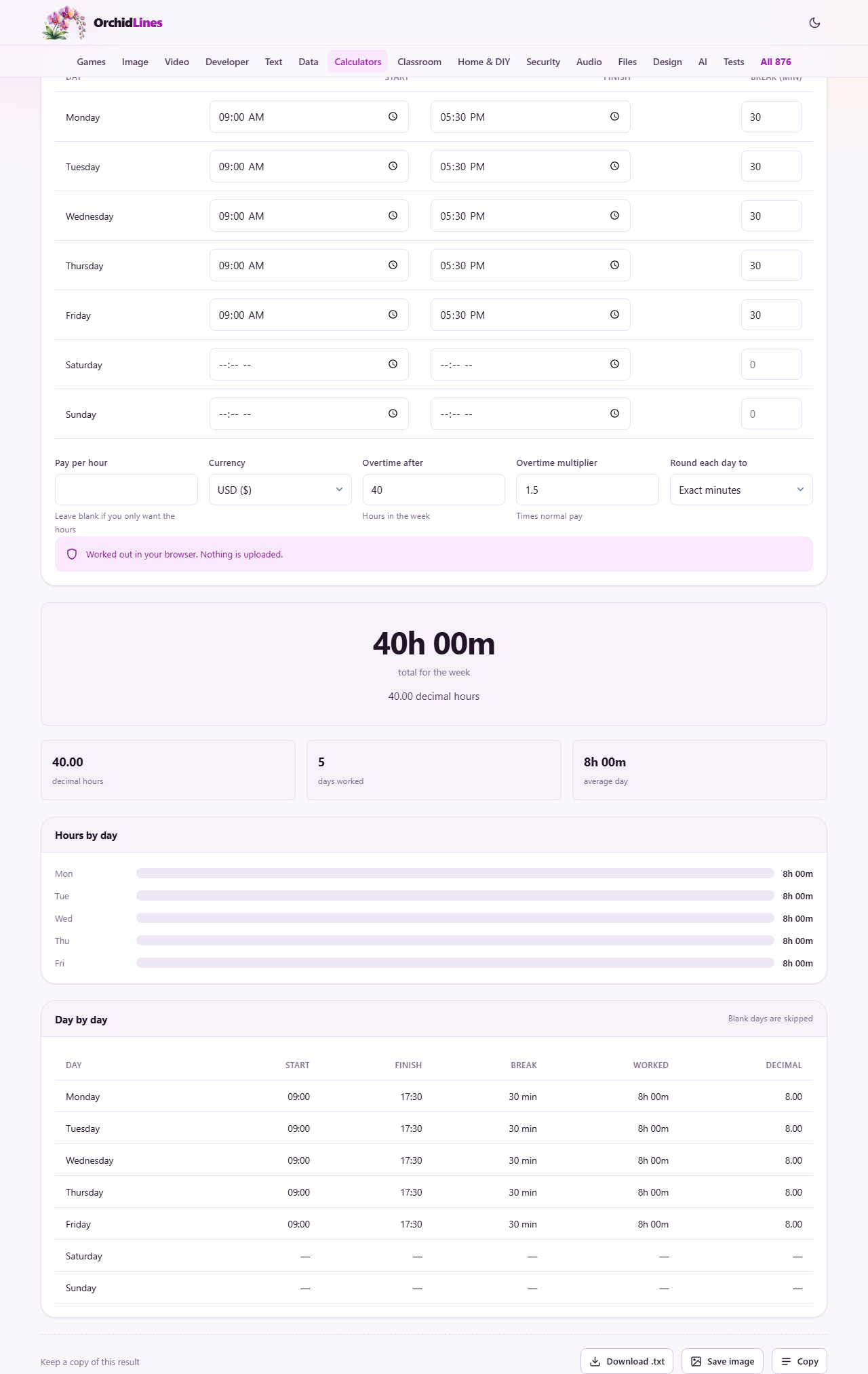Focus the Pay per hour field
Image resolution: width=868 pixels, height=1374 pixels.
(x=126, y=490)
